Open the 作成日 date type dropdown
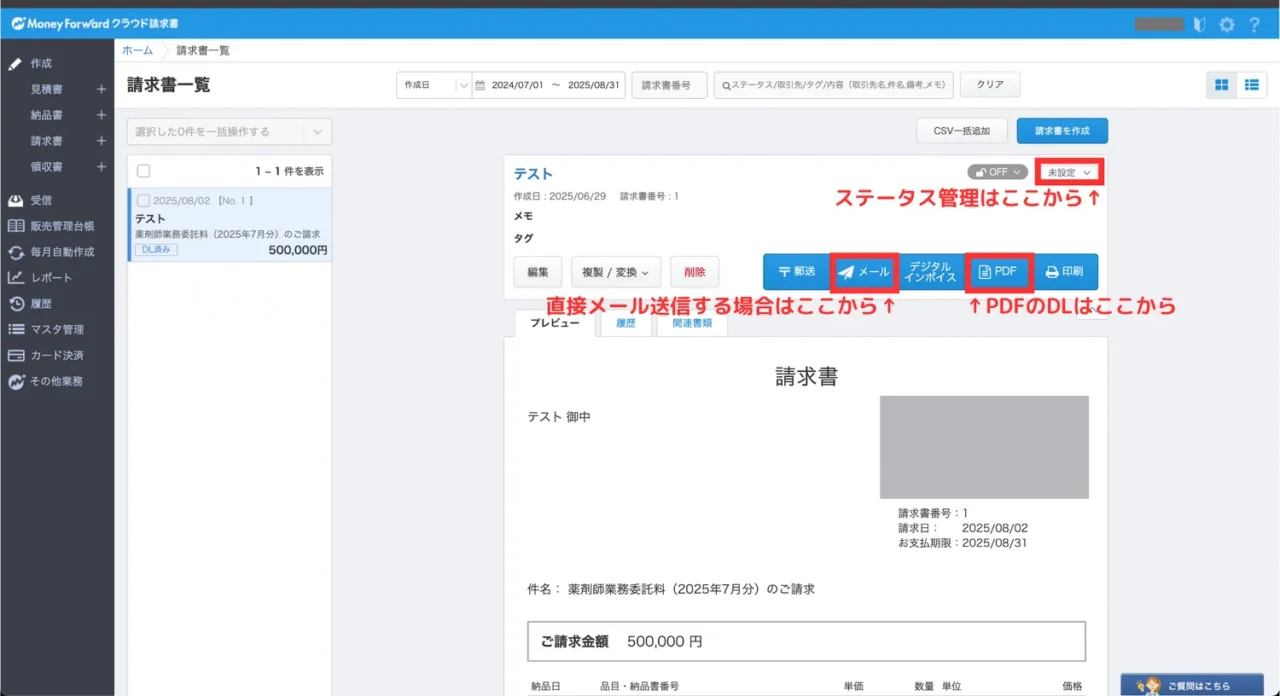 click(433, 85)
